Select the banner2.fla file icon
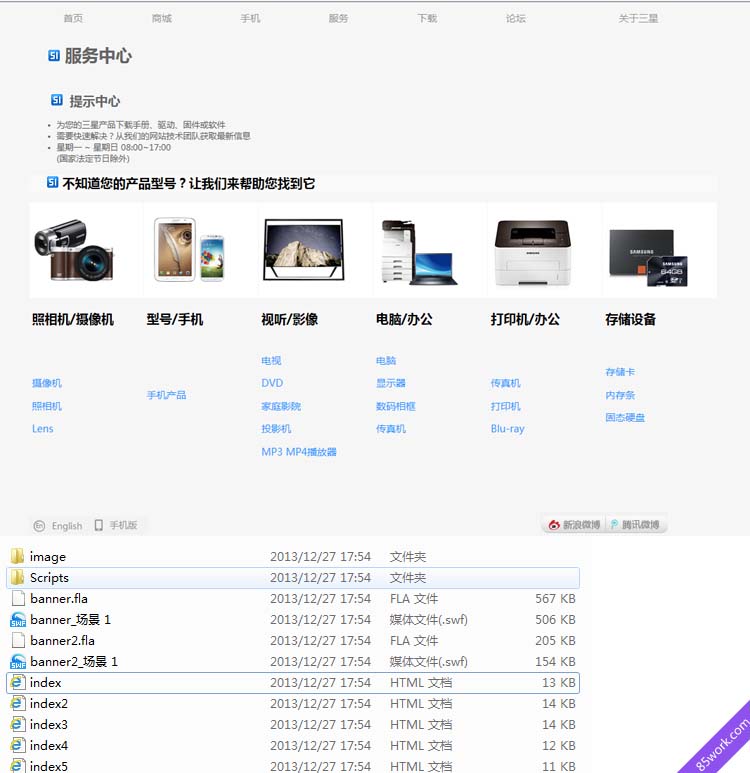Viewport: 750px width, 773px height. point(18,640)
